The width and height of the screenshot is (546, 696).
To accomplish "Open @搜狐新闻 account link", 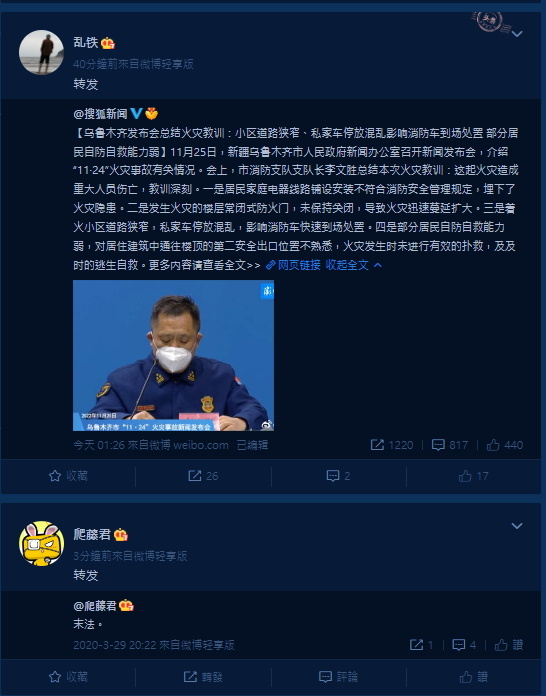I will click(x=100, y=114).
